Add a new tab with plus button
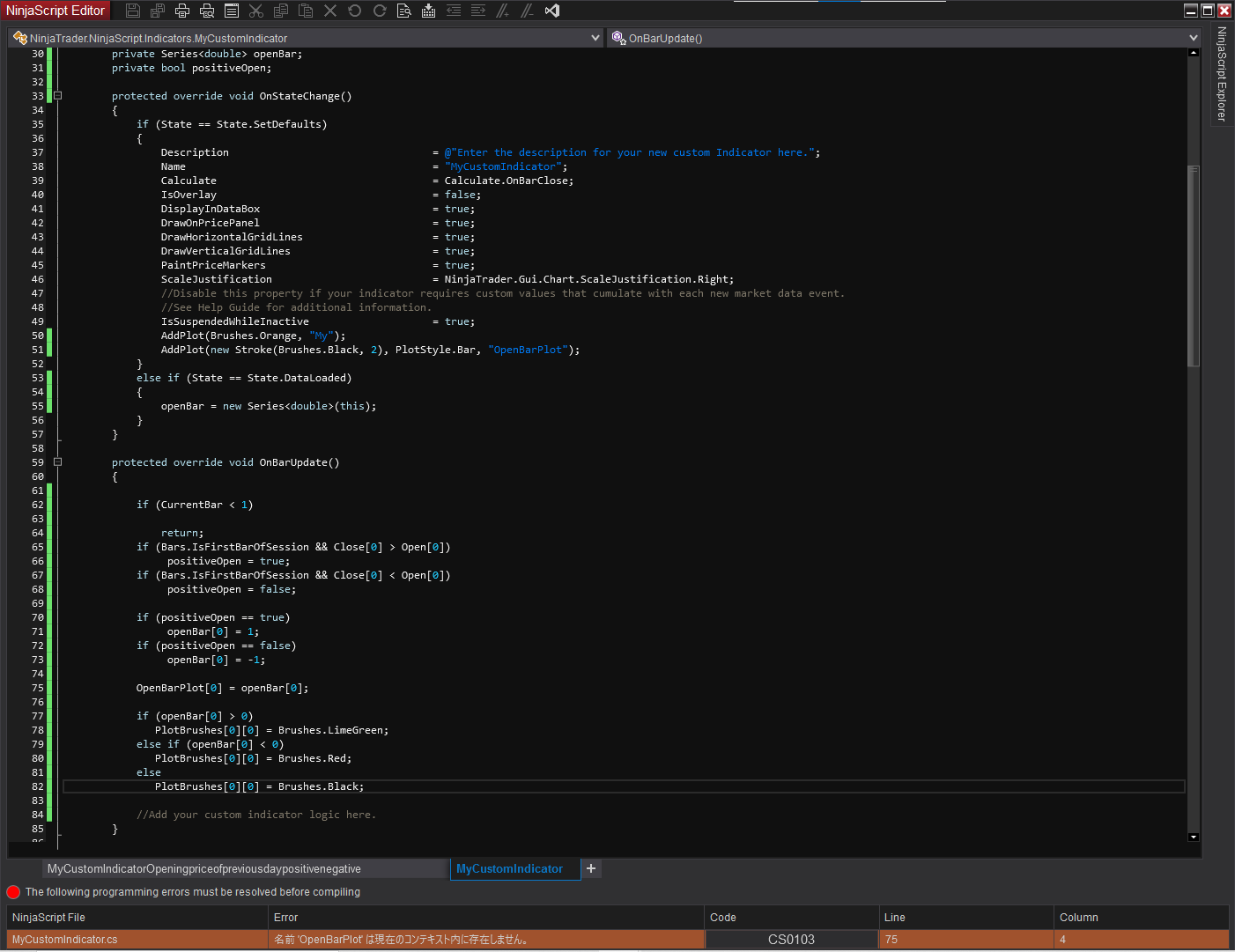Screen dimensions: 1235x952 pos(591,868)
